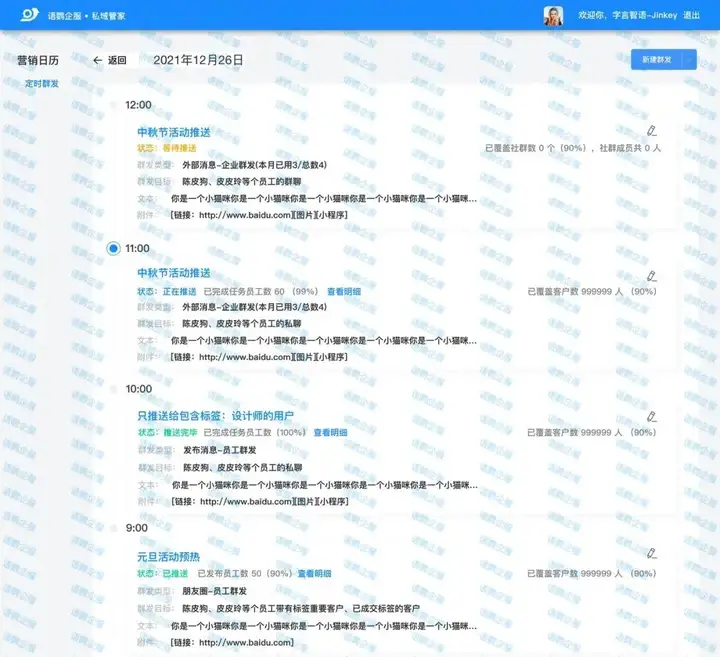Click 退出 to log out

click(x=691, y=16)
